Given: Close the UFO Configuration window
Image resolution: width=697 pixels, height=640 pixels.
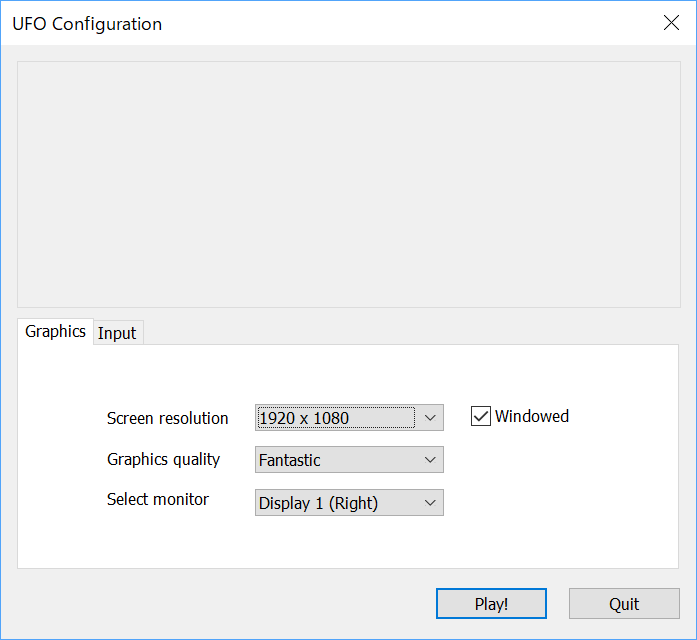Looking at the screenshot, I should click(671, 23).
